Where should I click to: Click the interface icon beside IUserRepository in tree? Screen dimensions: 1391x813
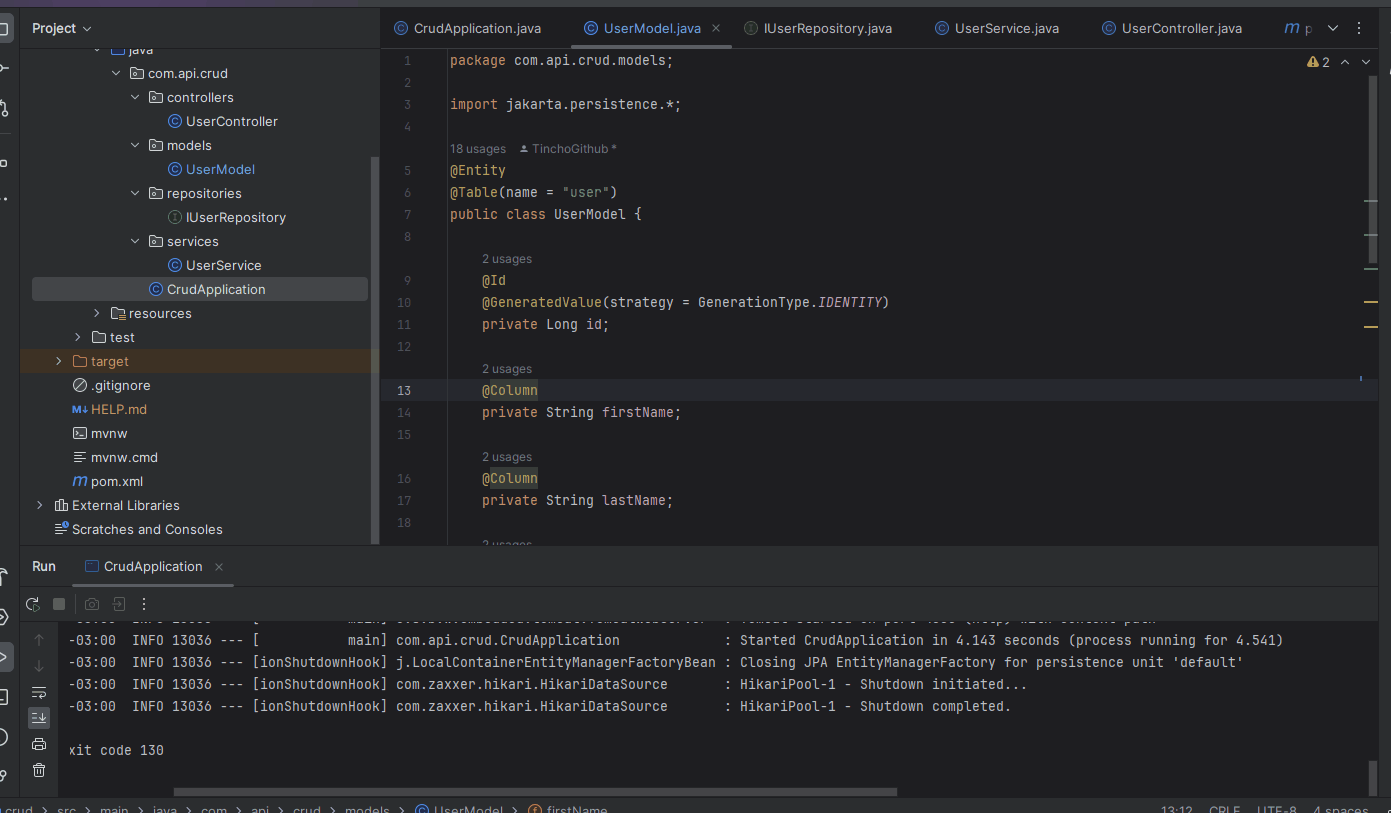(x=175, y=217)
